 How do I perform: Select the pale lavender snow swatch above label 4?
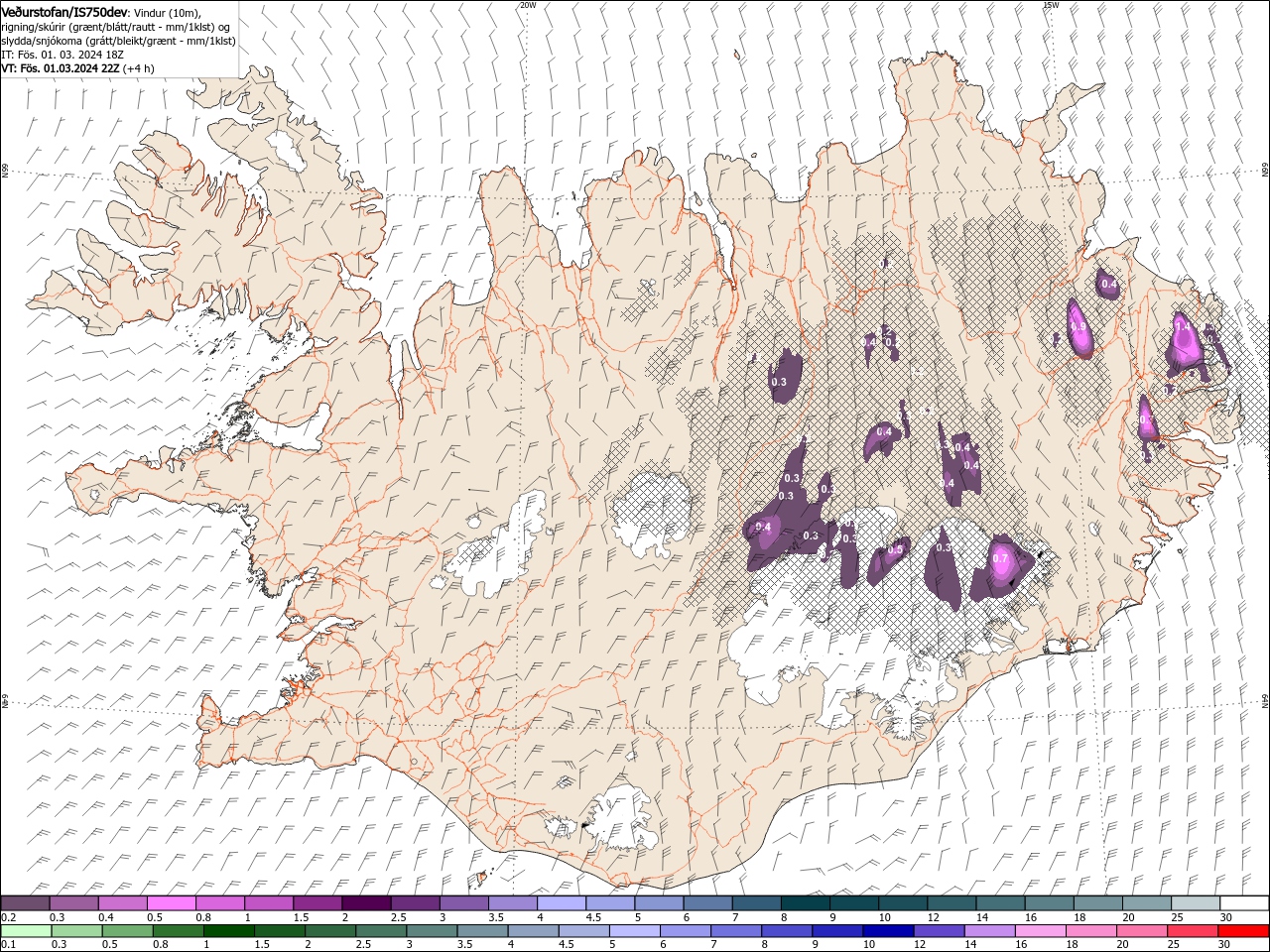tap(562, 903)
